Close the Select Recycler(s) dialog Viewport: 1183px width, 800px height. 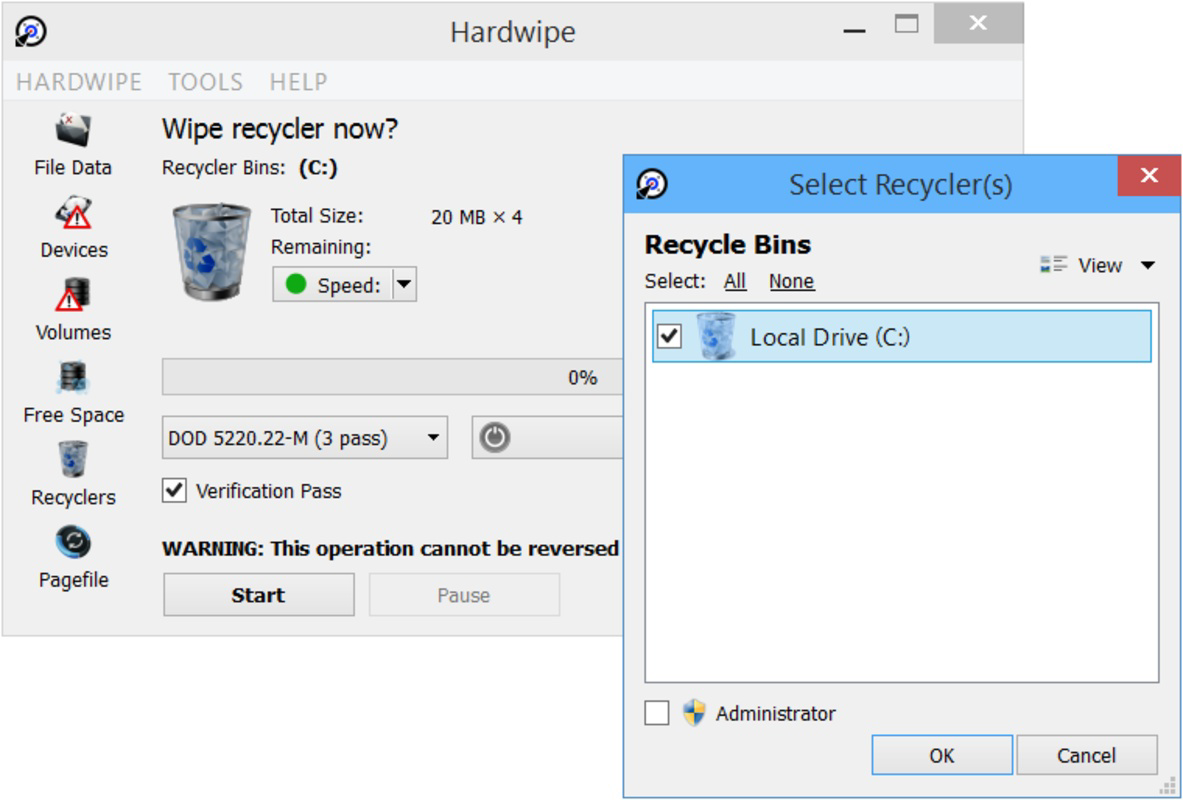[x=1148, y=176]
